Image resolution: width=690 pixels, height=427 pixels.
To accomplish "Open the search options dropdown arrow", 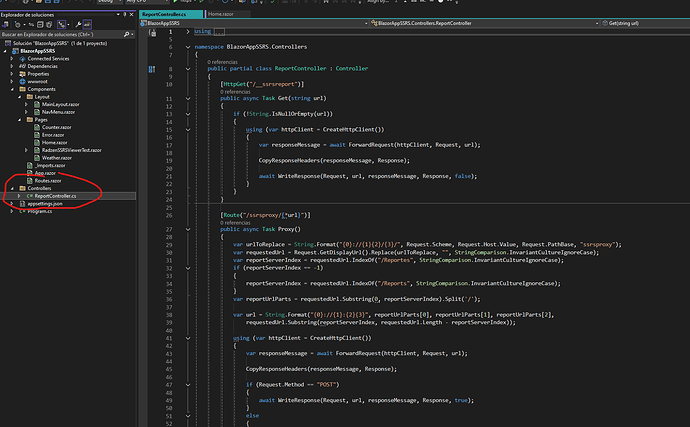I will click(x=132, y=34).
